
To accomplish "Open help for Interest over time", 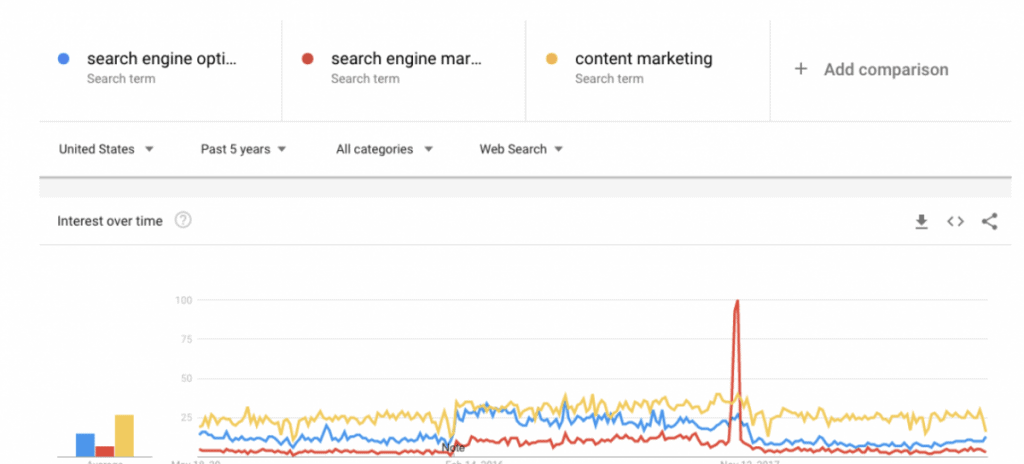I will tap(184, 221).
